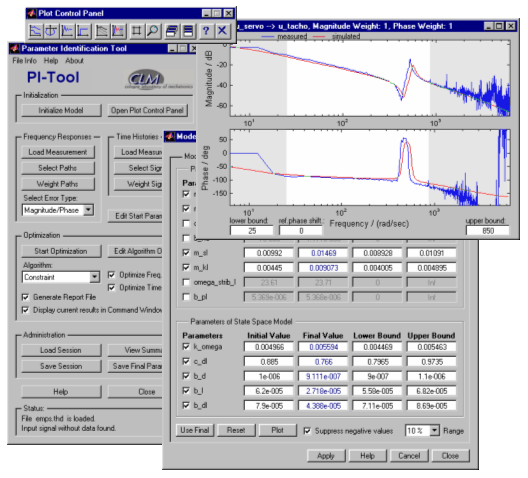Click Load Measurement under Frequency Responses
Viewport: 528px width, 478px height.
58,152
